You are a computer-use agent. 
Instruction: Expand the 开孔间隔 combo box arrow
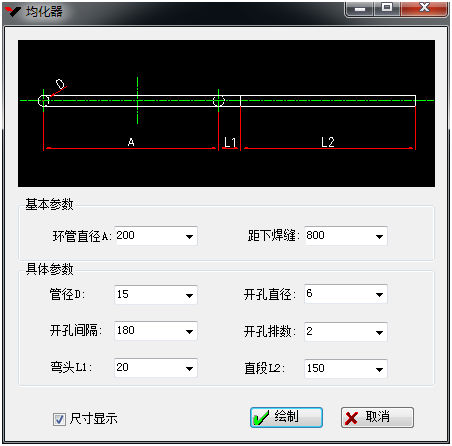tap(189, 331)
